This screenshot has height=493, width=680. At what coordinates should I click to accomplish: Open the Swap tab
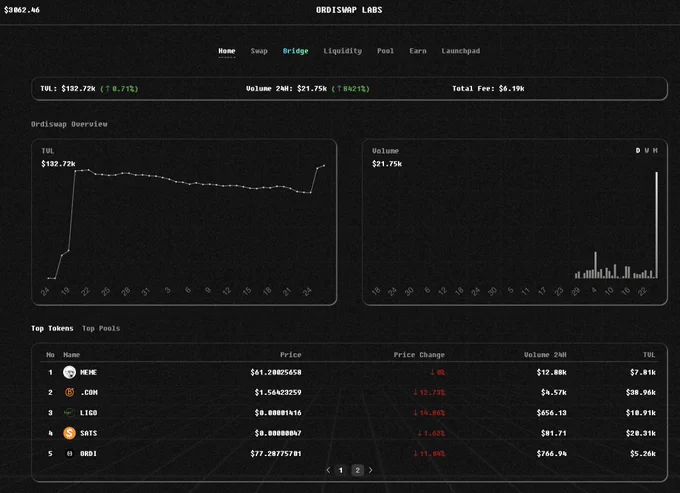(x=259, y=51)
